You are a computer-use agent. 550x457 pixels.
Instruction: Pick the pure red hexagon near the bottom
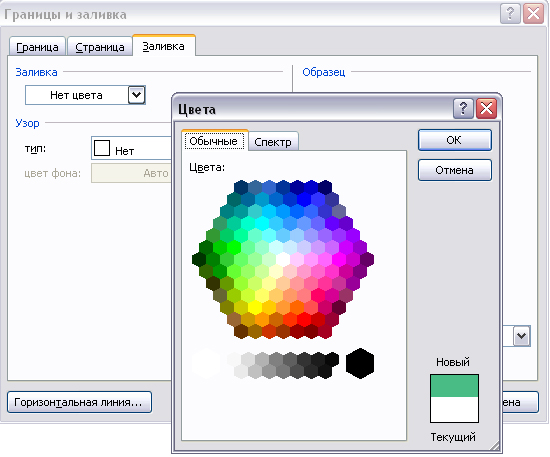[304, 319]
